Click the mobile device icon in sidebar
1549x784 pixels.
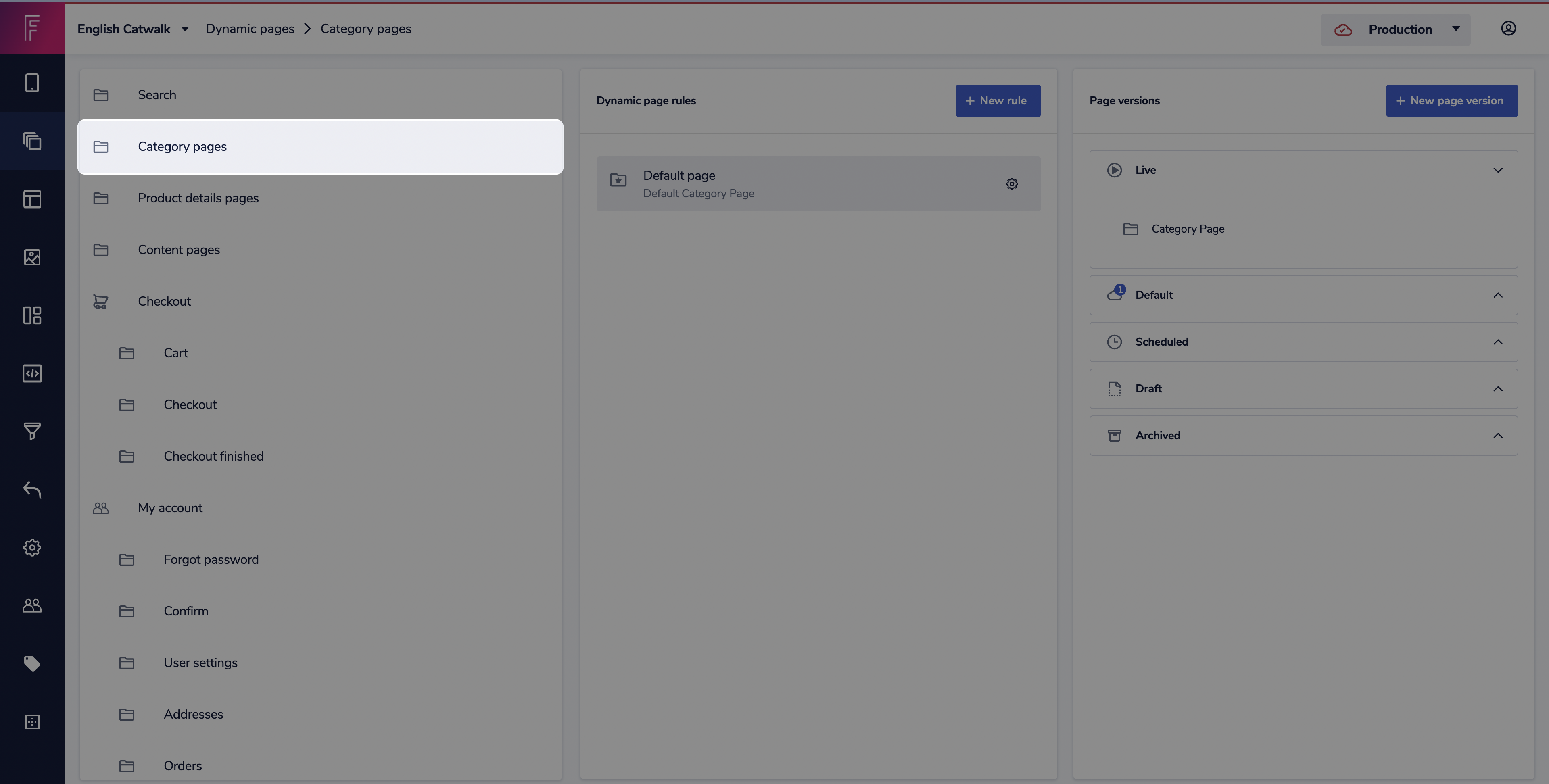(x=32, y=83)
